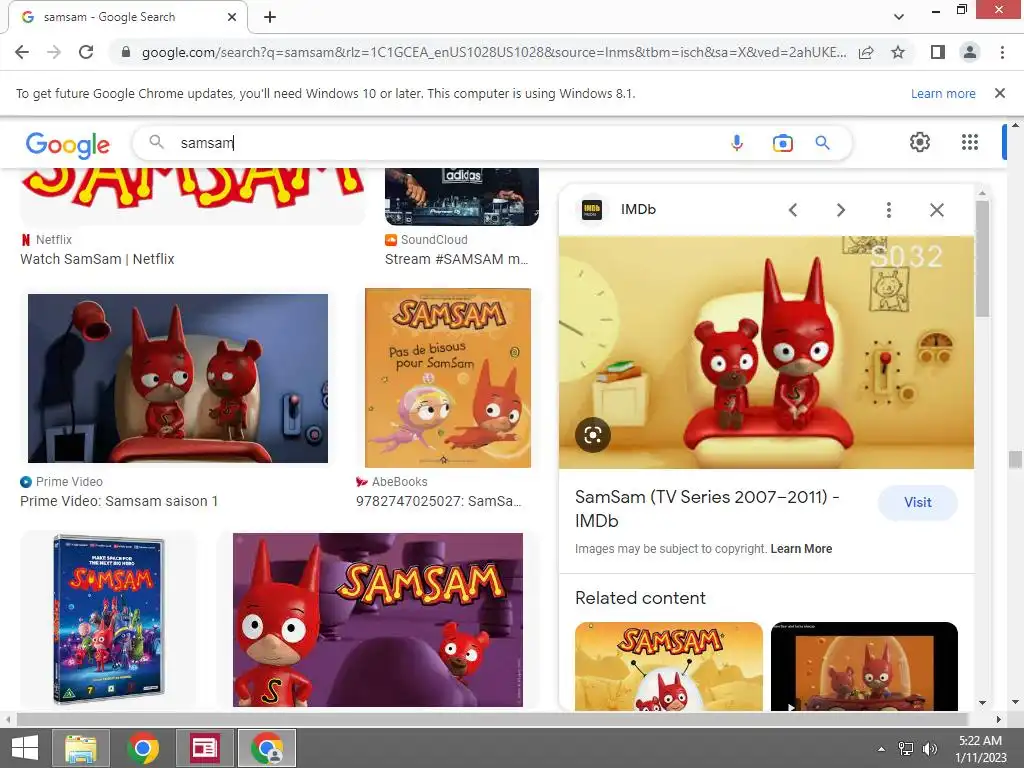Close the IMDb image preview panel
The image size is (1024, 768).
(x=936, y=210)
